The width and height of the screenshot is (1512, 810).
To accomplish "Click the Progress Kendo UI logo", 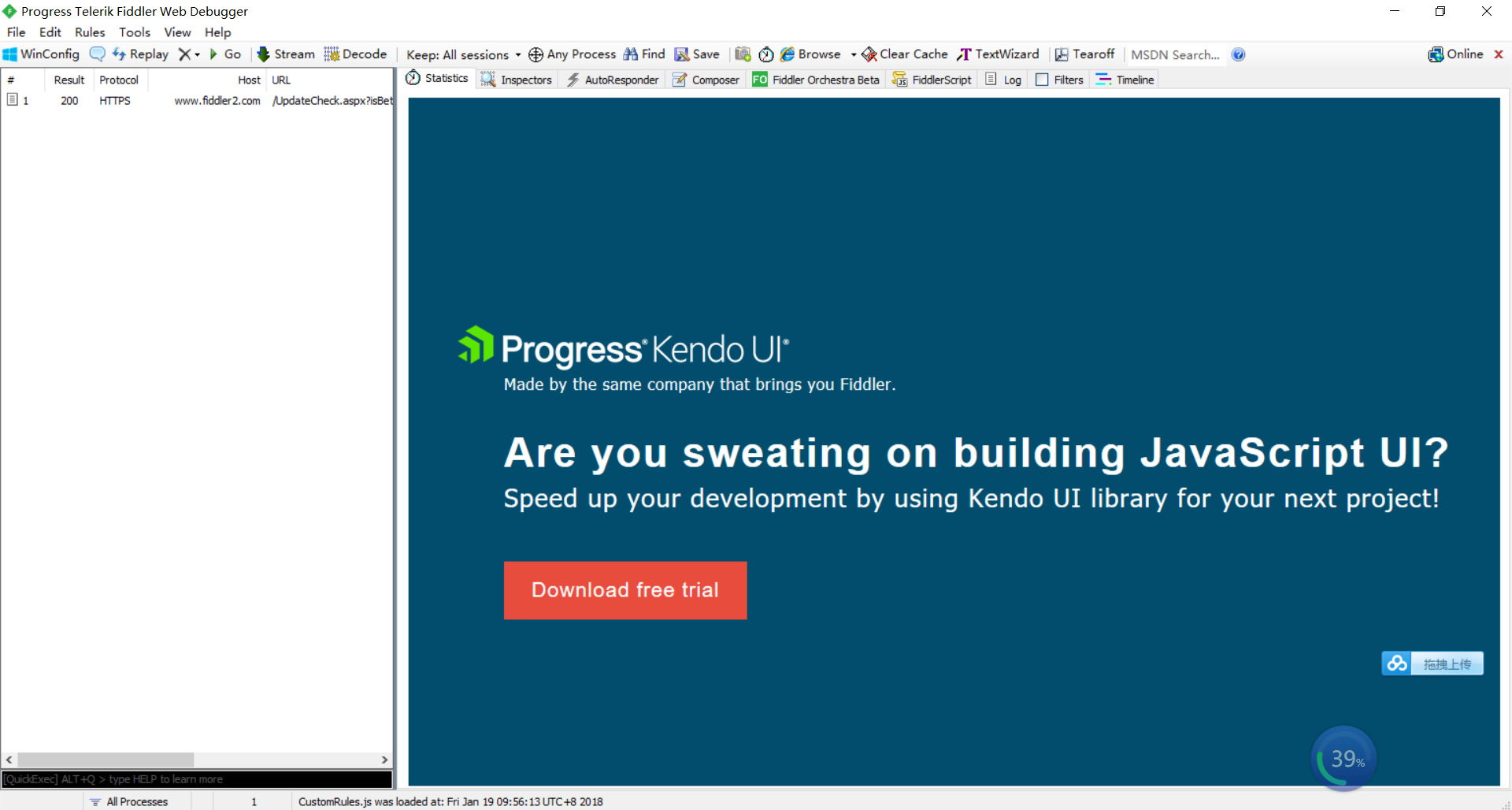I will (x=624, y=347).
